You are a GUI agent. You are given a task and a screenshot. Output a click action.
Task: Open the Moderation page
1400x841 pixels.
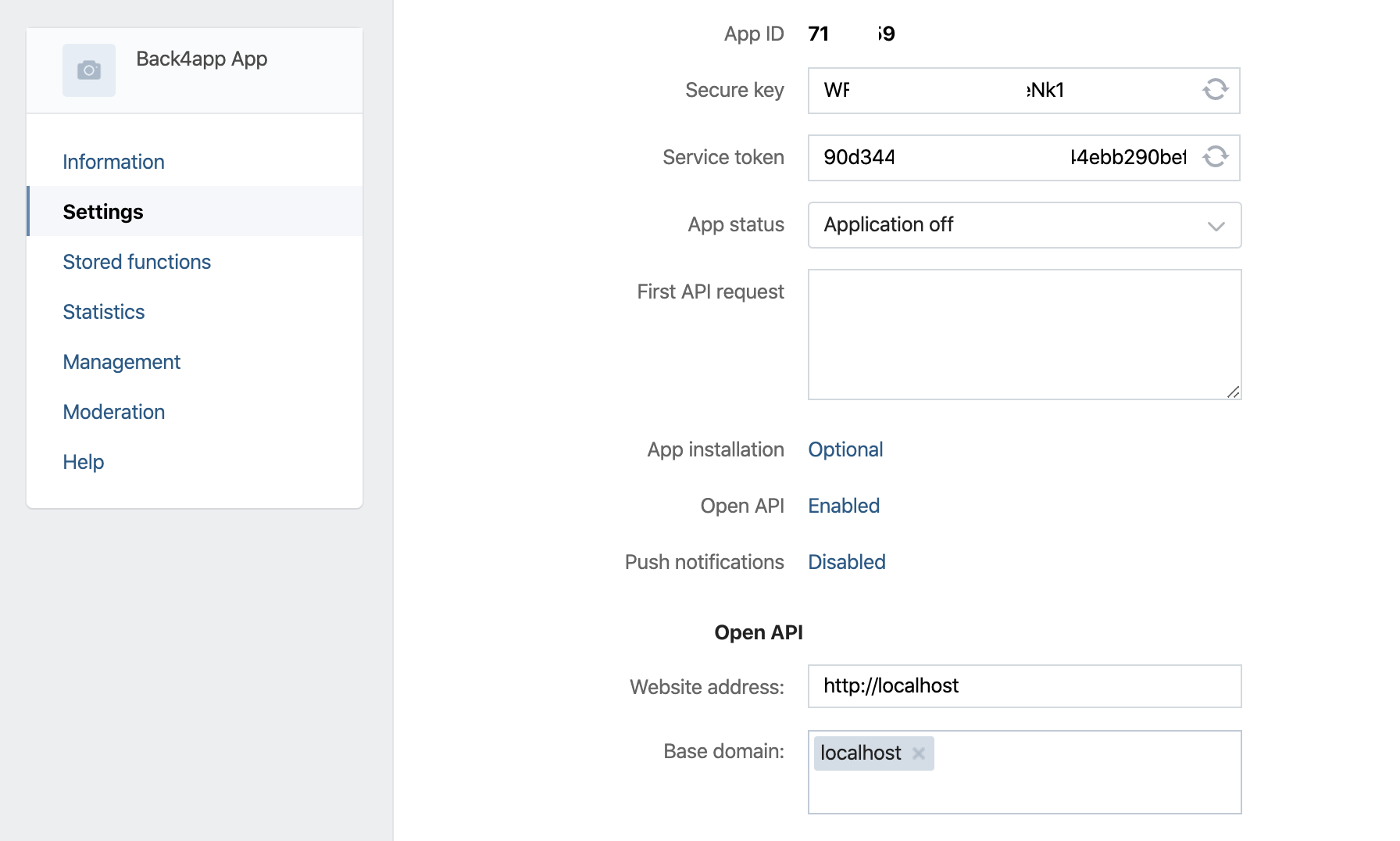pos(113,412)
